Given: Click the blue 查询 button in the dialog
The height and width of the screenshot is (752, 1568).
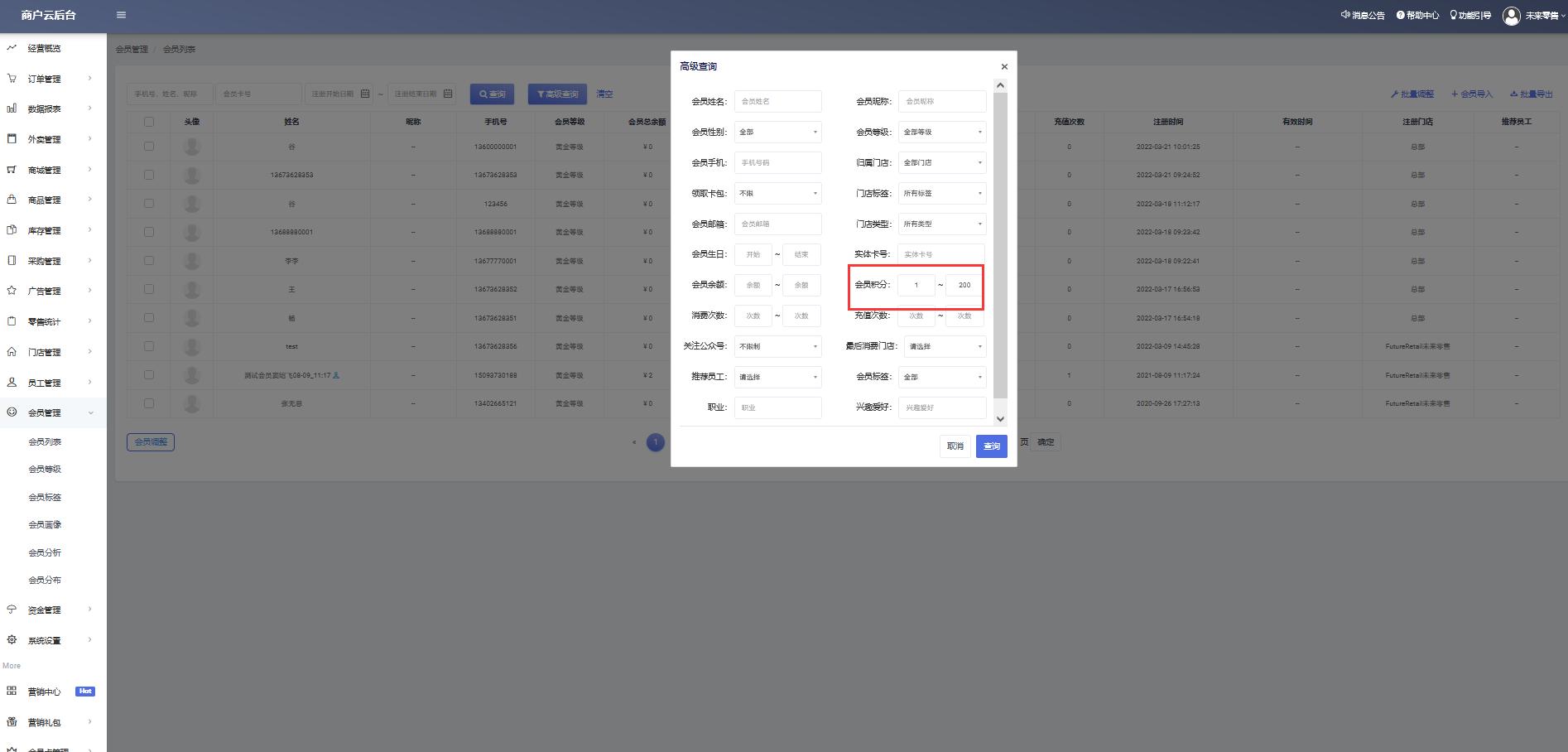Looking at the screenshot, I should tap(992, 446).
